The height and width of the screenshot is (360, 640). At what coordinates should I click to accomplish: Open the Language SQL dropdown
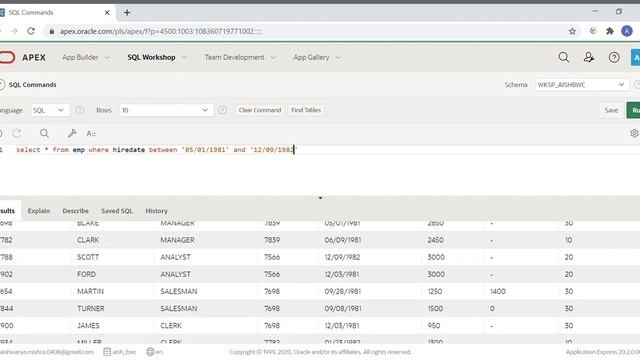point(50,110)
